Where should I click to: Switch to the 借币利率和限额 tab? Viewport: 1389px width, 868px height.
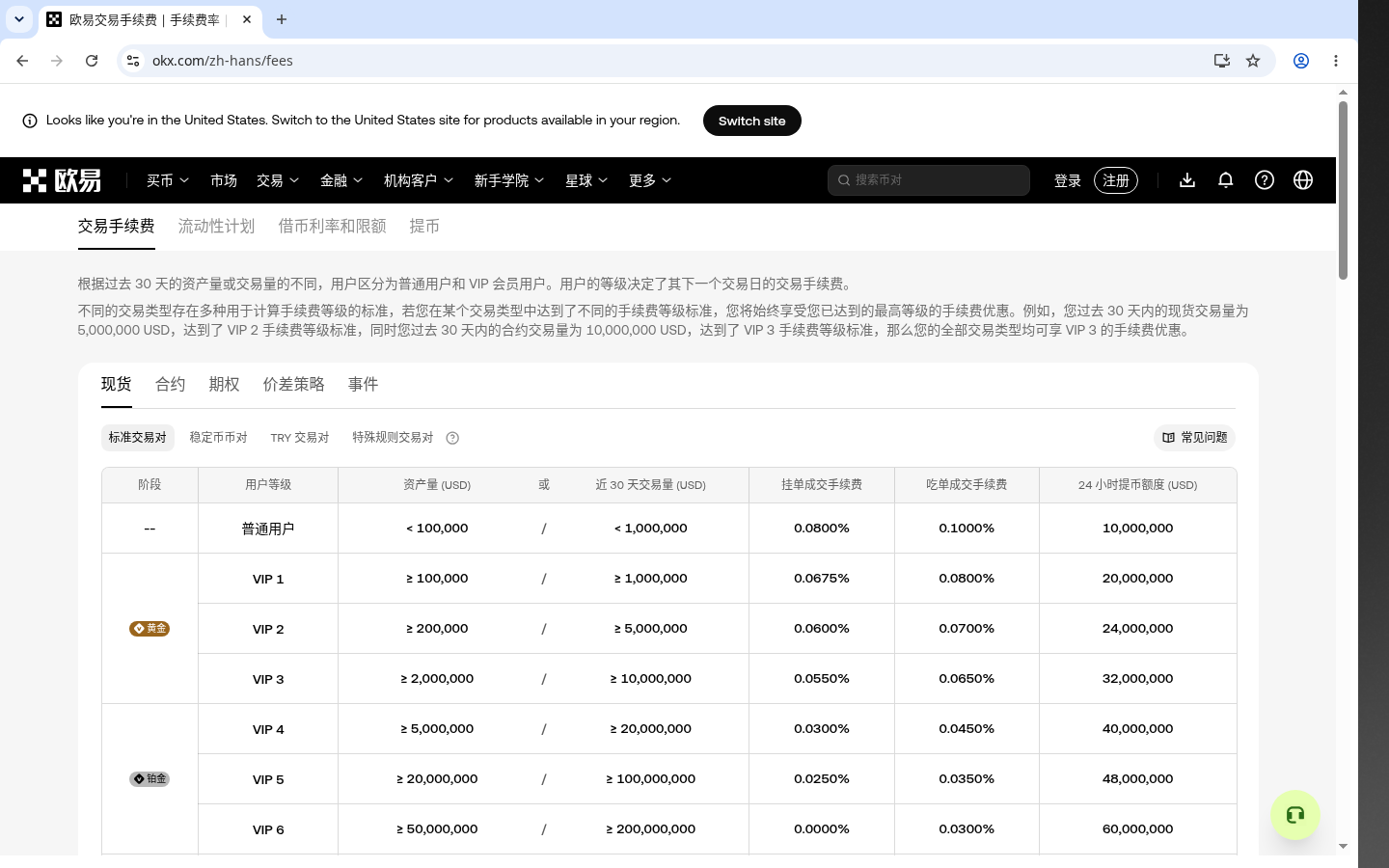332,226
